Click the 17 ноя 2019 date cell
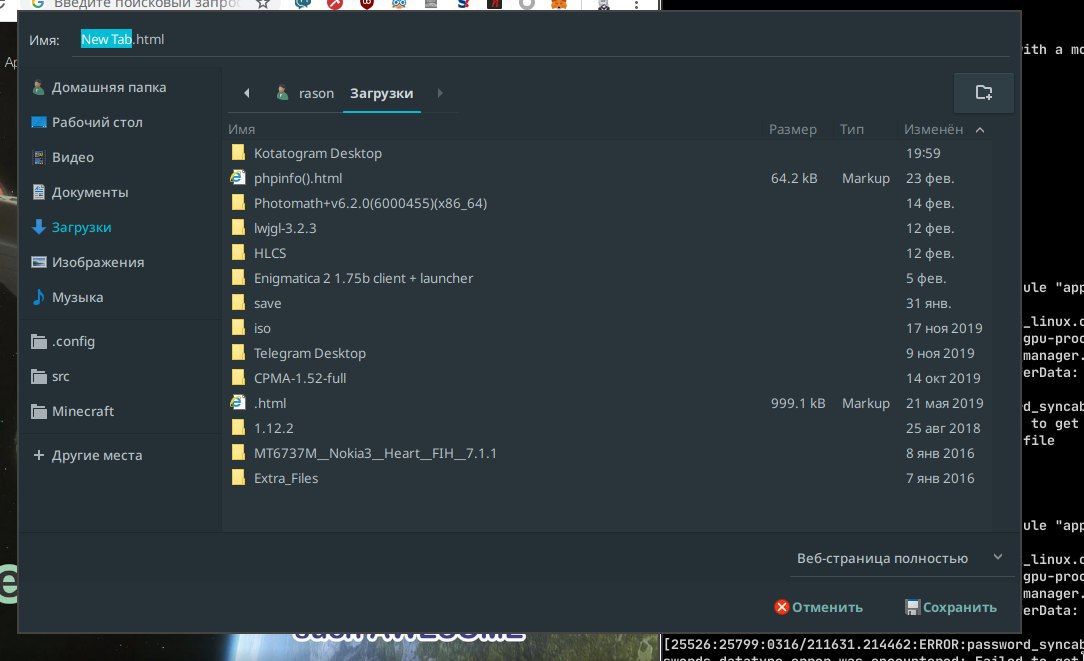This screenshot has width=1084, height=661. tap(944, 328)
